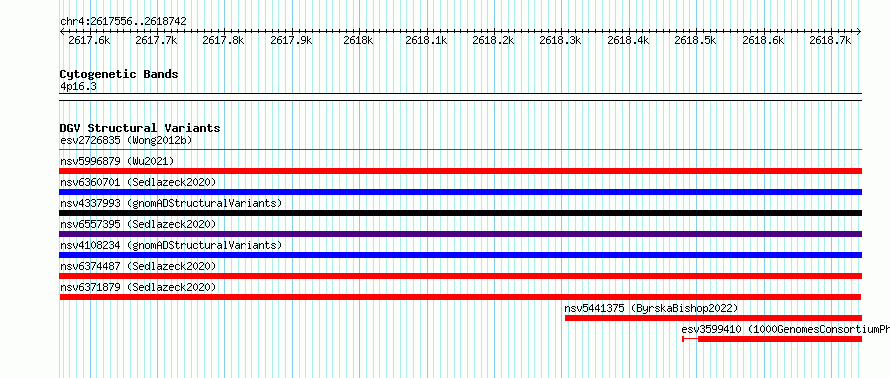Open nsv6371879 (Sedlazeck2020) label
890x378 pixels.
pyautogui.click(x=138, y=287)
